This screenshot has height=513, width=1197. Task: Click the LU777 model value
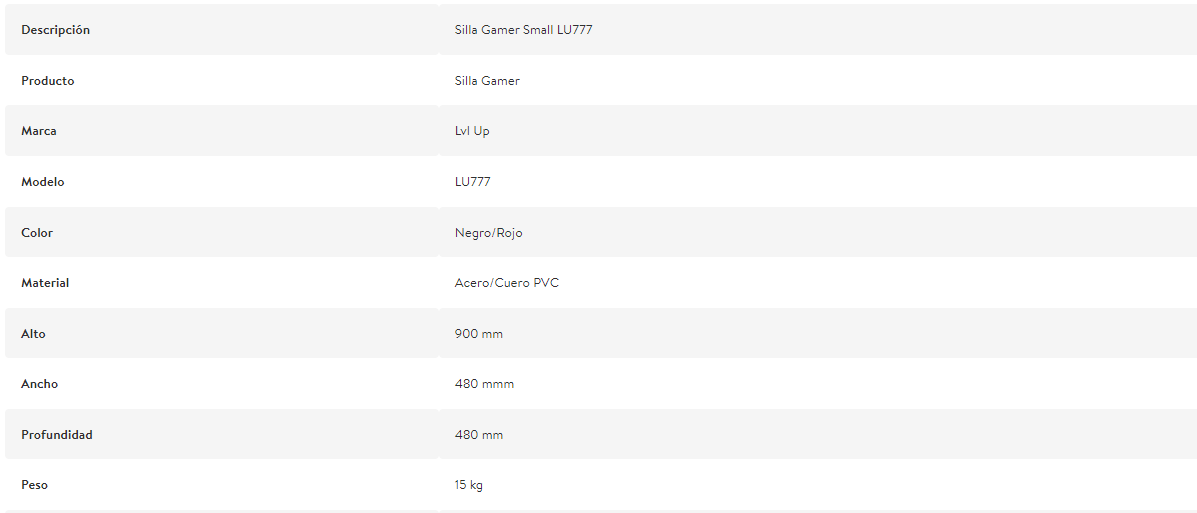473,182
